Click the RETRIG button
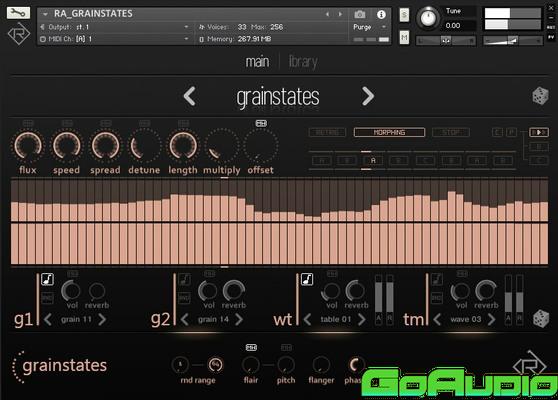 pyautogui.click(x=327, y=132)
